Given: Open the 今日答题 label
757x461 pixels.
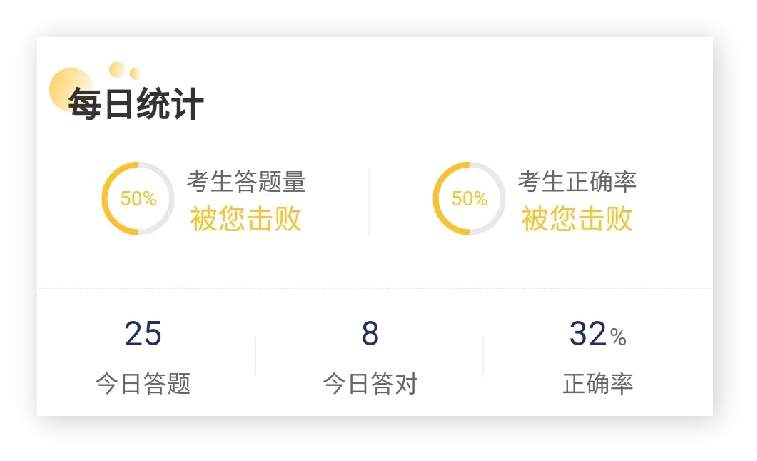Looking at the screenshot, I should click(x=143, y=384).
